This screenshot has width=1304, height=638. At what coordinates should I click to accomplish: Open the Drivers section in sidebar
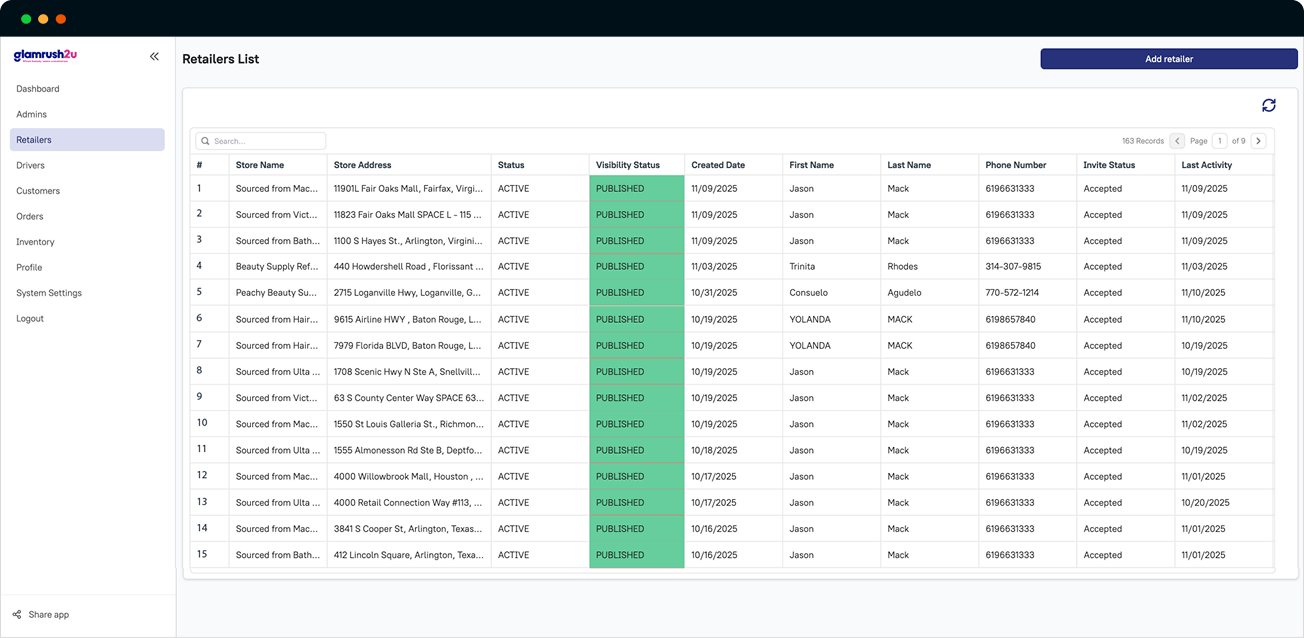coord(31,165)
